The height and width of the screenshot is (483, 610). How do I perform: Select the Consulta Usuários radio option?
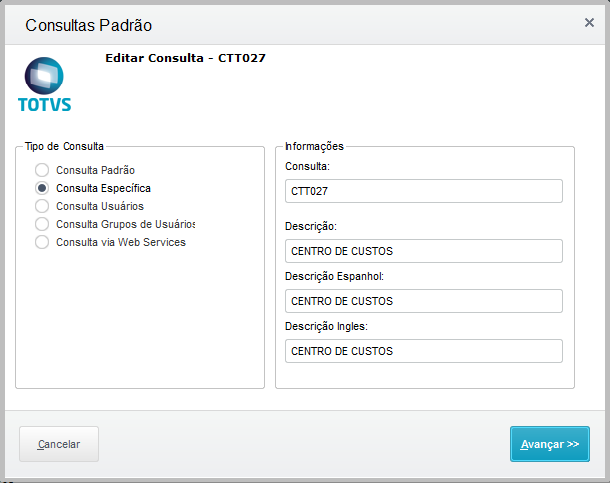pos(42,206)
